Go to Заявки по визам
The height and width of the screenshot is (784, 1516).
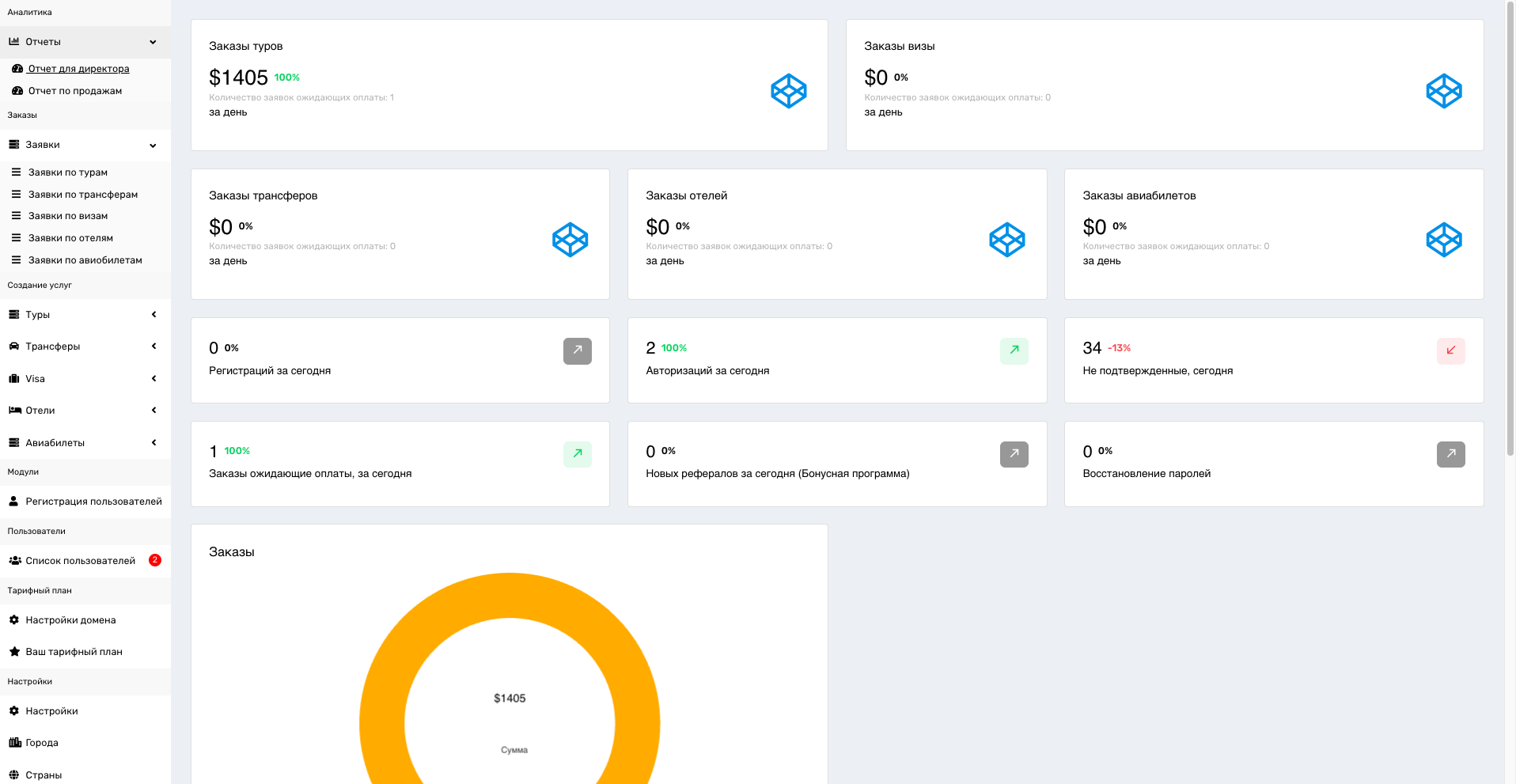(x=68, y=216)
